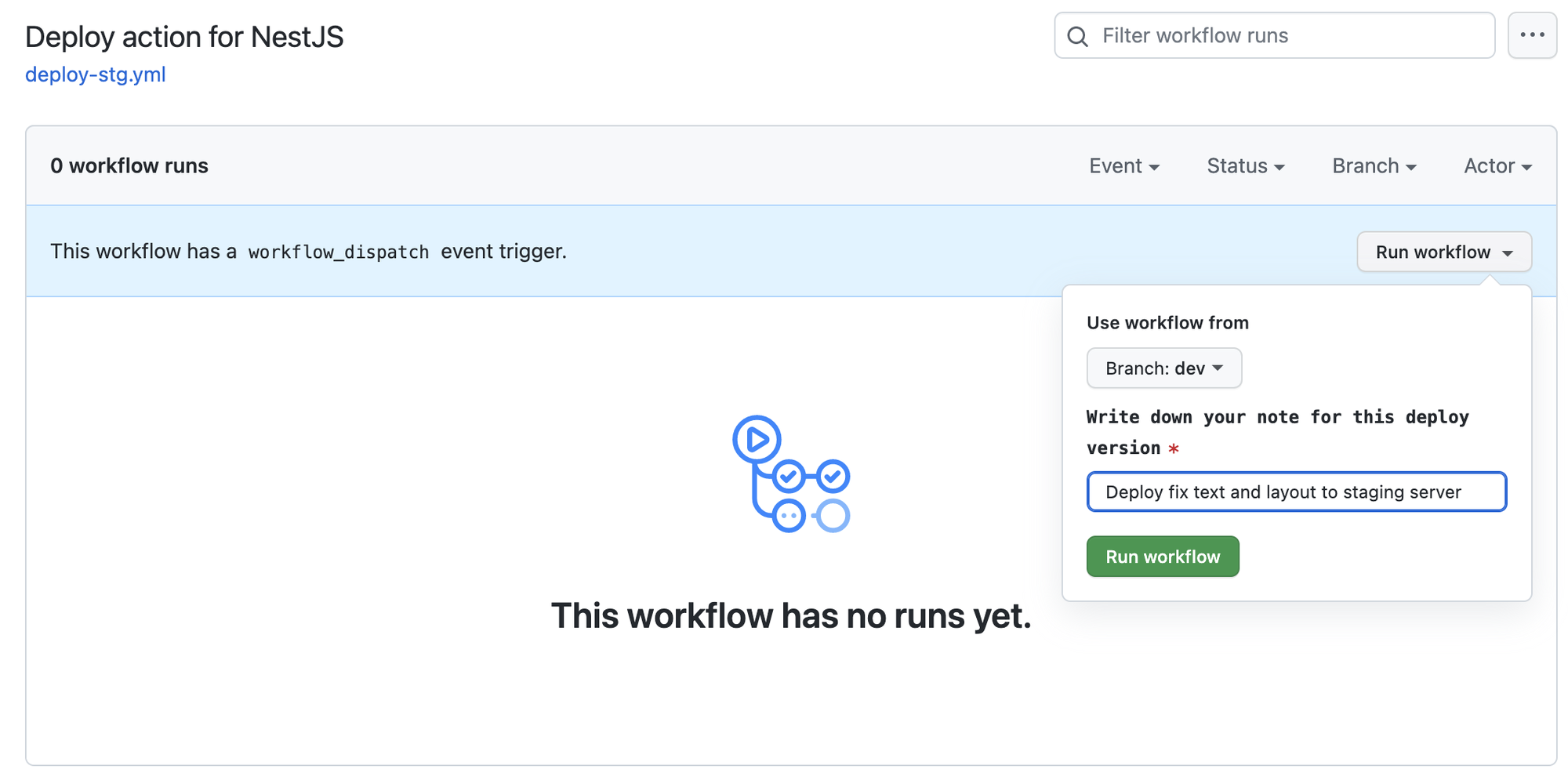Click the ellipsis dots inside the kebab button

[1533, 35]
